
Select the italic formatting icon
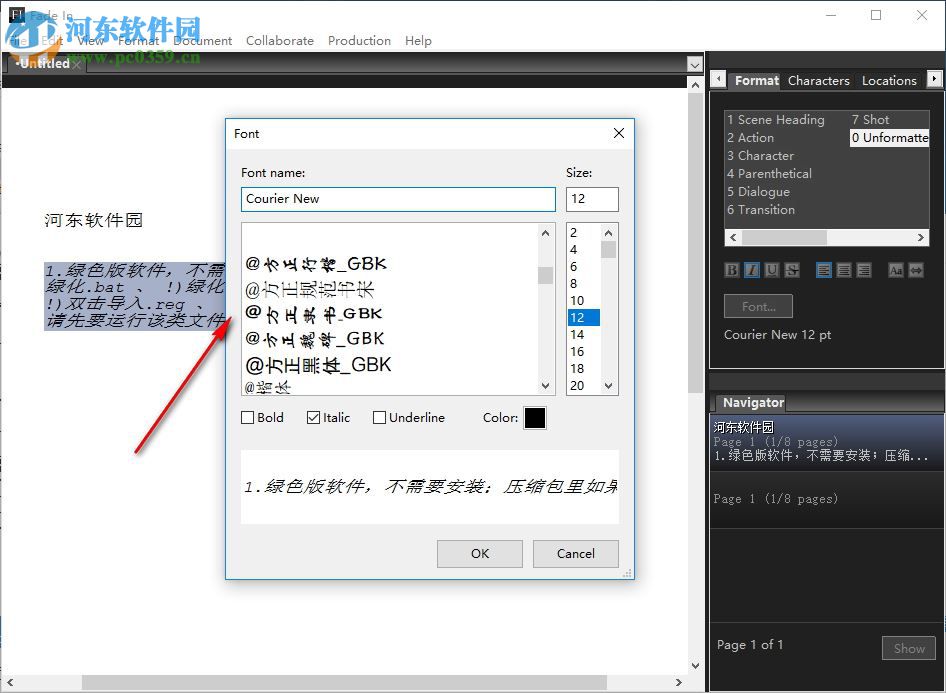(753, 269)
